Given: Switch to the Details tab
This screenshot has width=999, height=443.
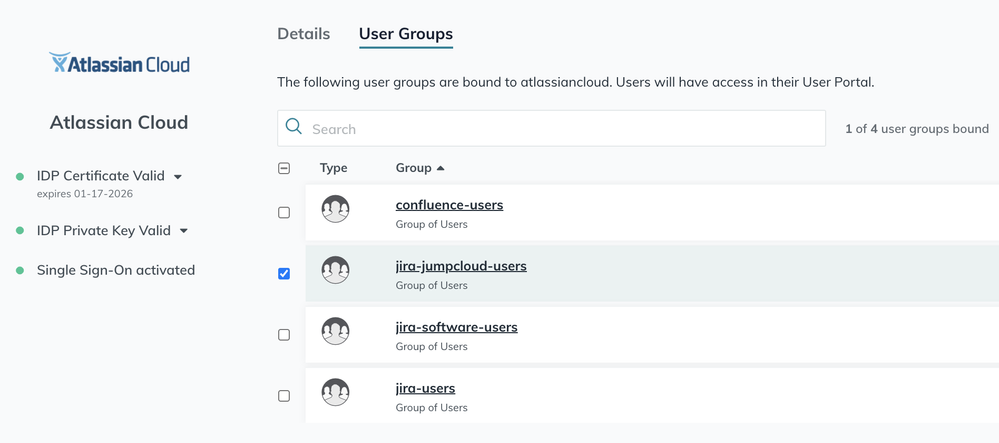Looking at the screenshot, I should coord(303,34).
